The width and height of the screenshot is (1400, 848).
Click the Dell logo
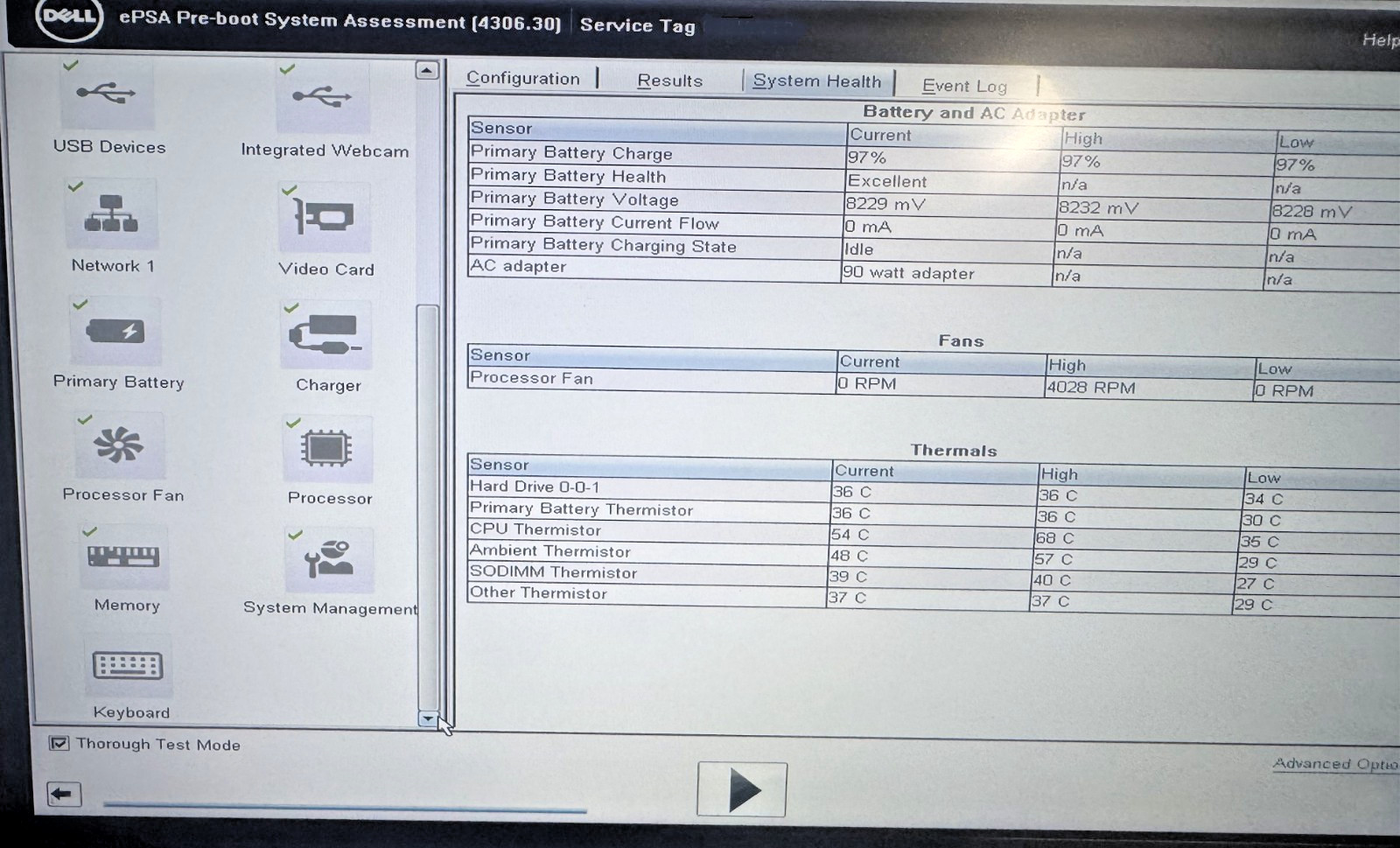coord(69,16)
